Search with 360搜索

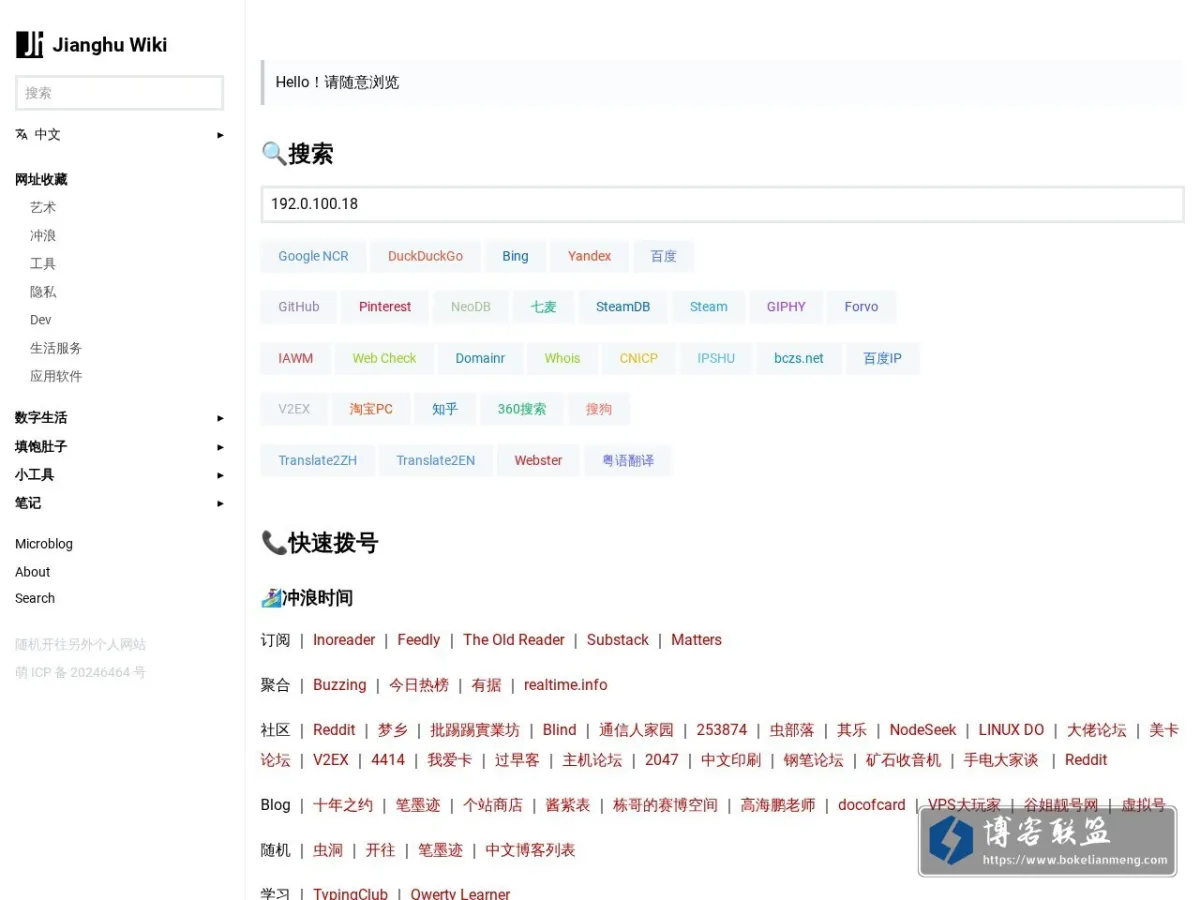point(522,409)
